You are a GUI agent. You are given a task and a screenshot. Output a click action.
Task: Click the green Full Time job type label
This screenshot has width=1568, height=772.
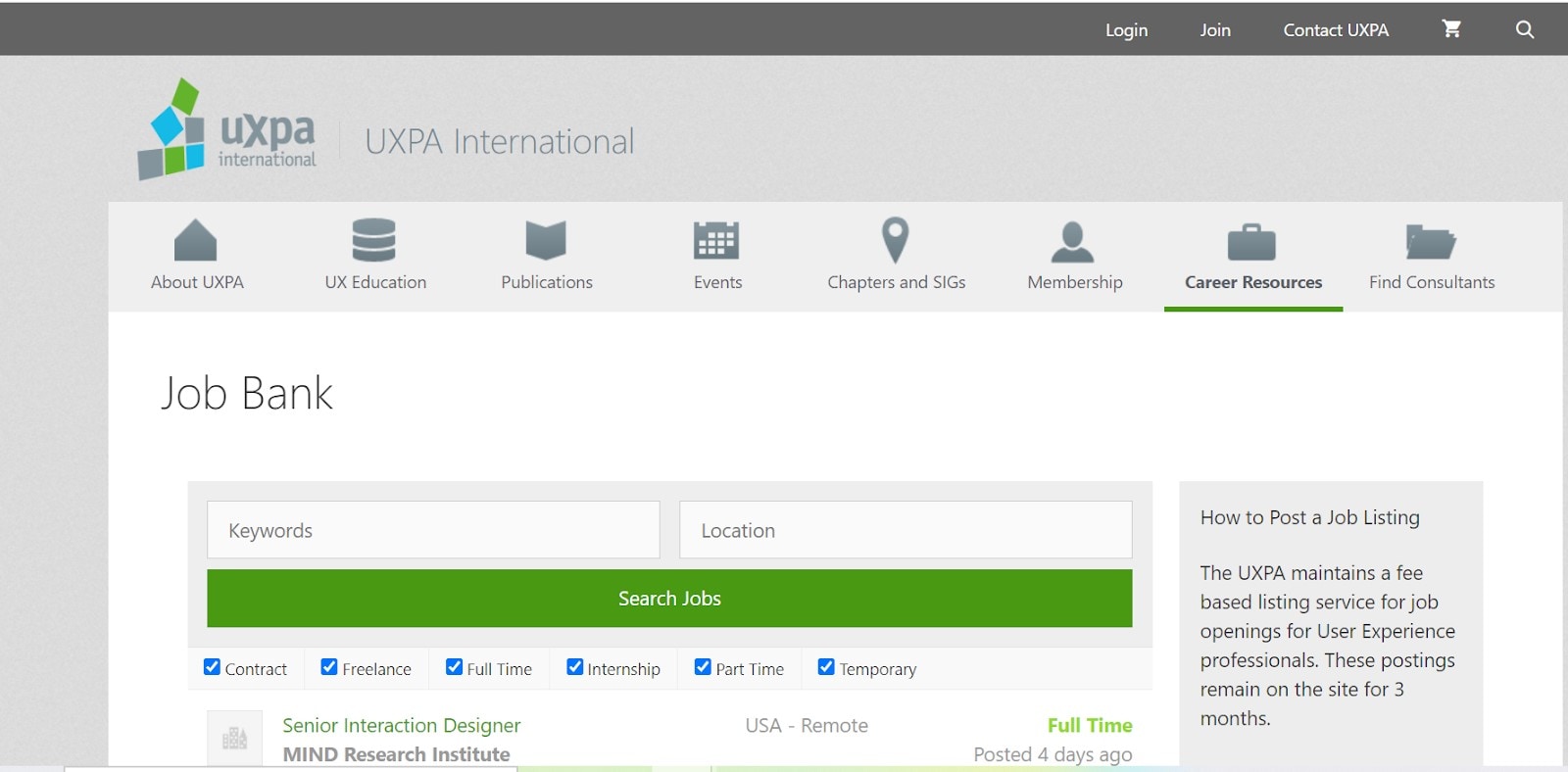click(1090, 726)
